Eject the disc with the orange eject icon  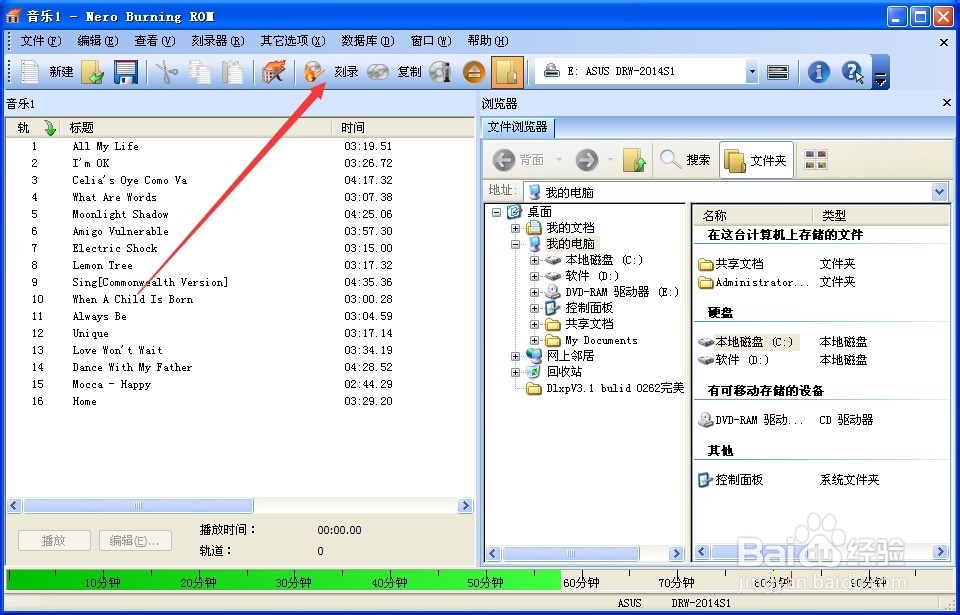(473, 72)
